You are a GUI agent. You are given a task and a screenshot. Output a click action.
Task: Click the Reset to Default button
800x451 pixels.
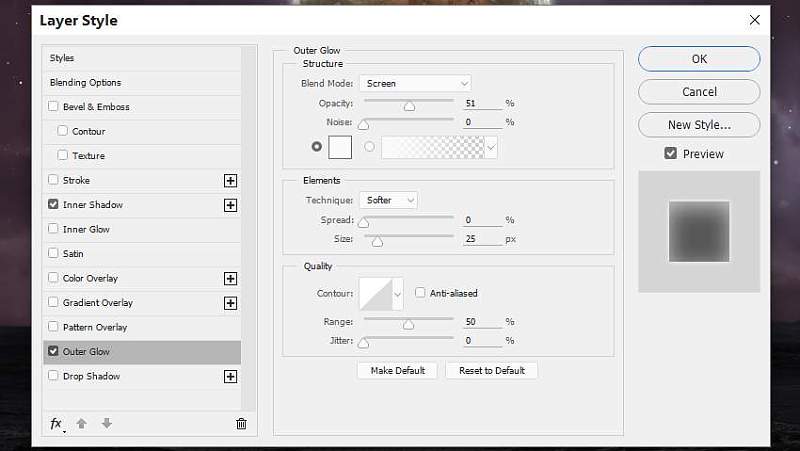click(491, 370)
